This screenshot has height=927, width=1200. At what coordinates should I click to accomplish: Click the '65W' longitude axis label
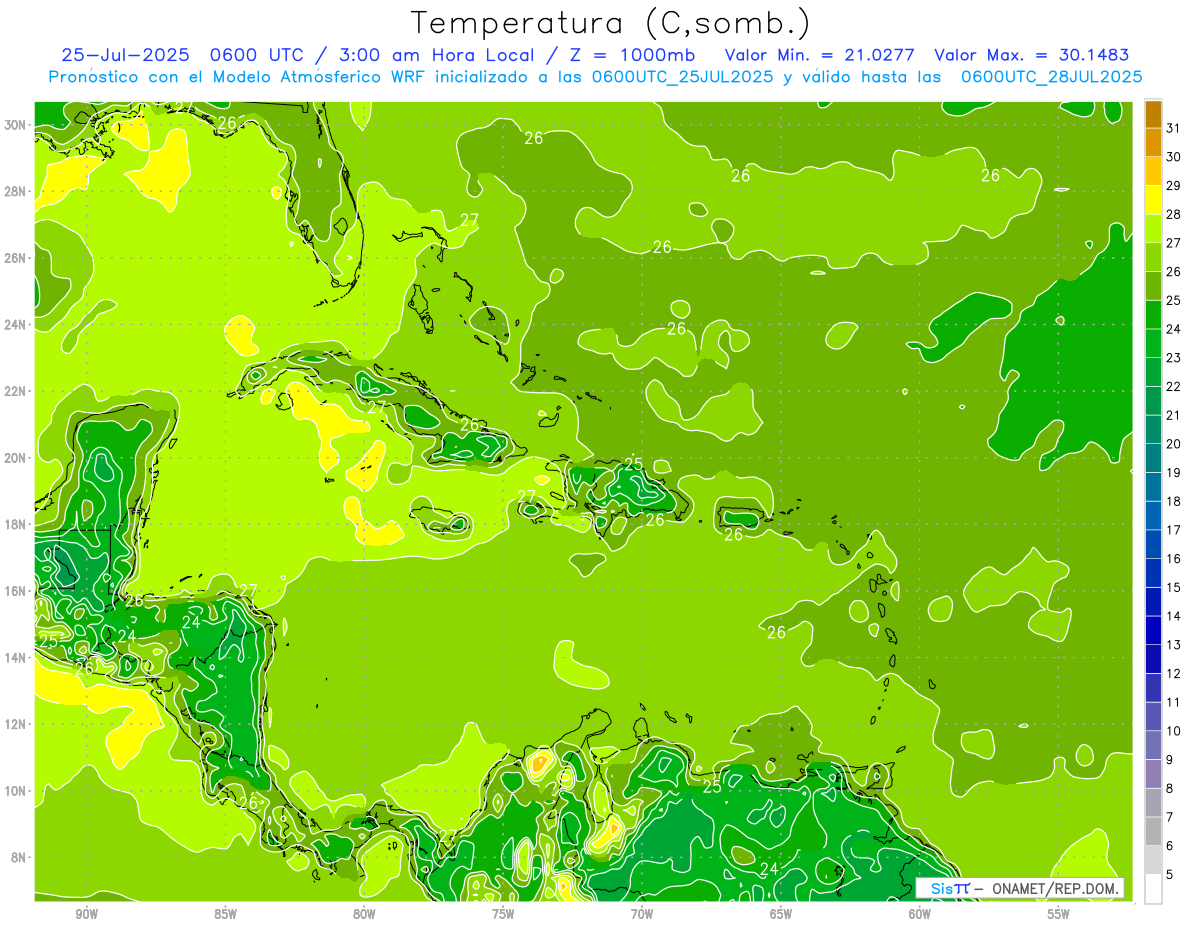781,914
